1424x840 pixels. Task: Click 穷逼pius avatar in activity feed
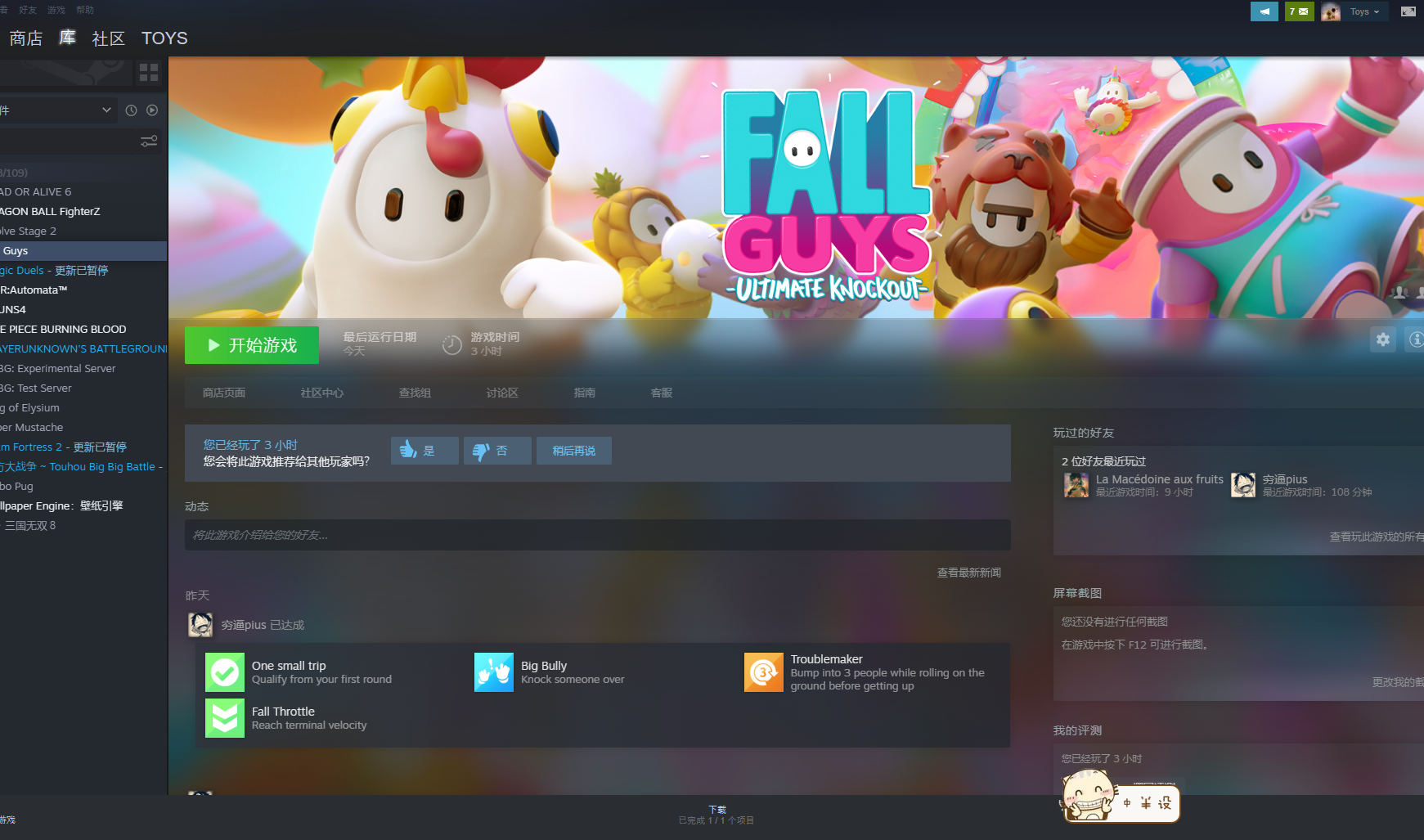pos(200,625)
